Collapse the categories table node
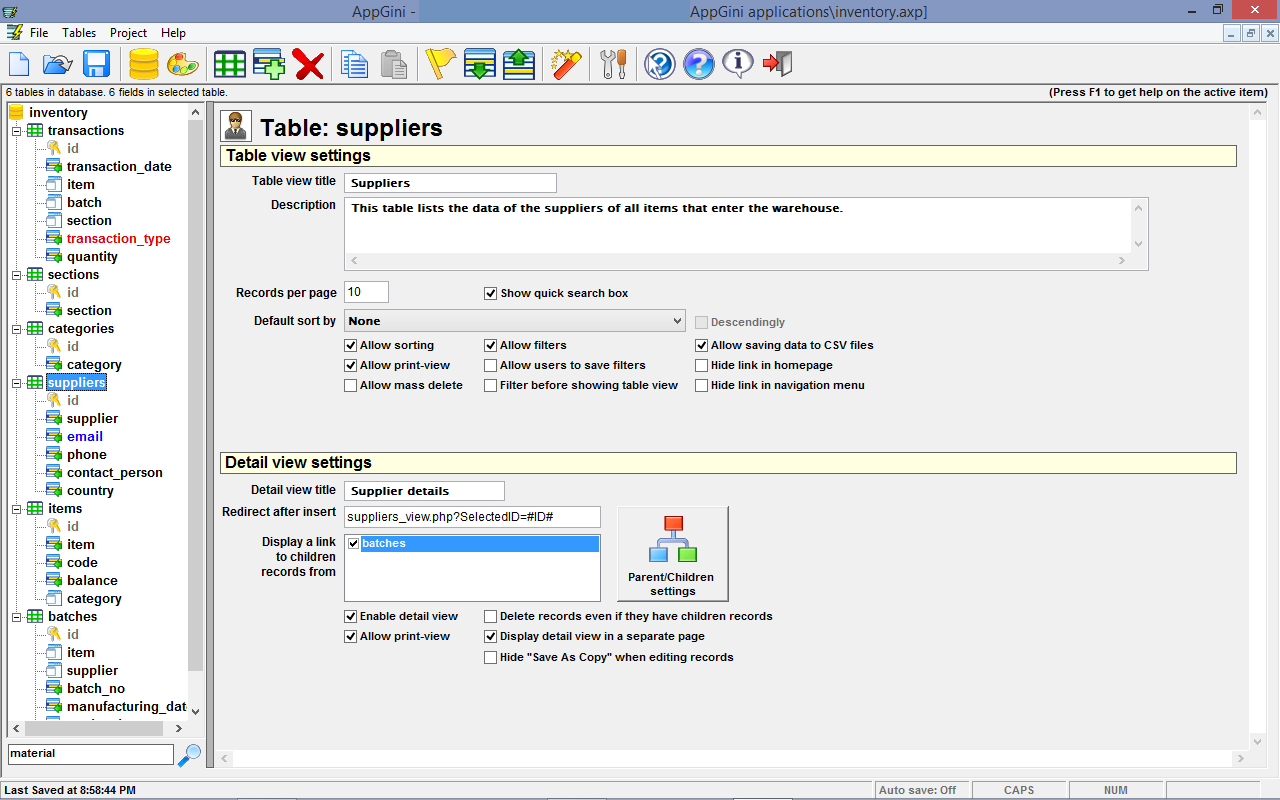Viewport: 1280px width, 800px height. (16, 329)
